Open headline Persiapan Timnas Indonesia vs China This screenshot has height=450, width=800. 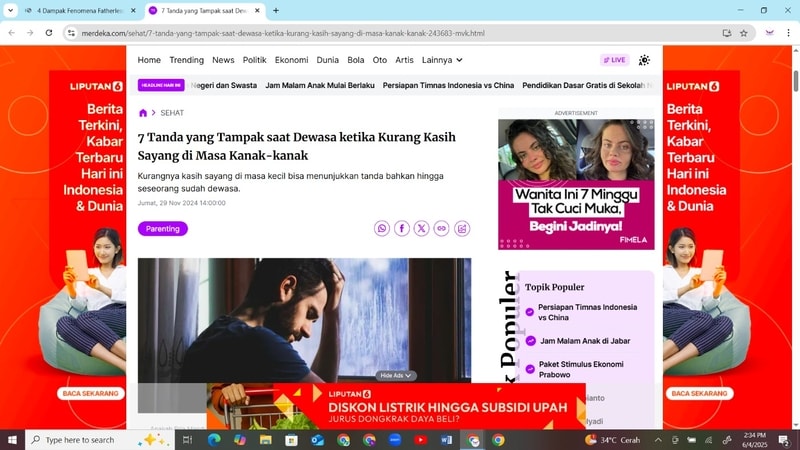pos(448,85)
